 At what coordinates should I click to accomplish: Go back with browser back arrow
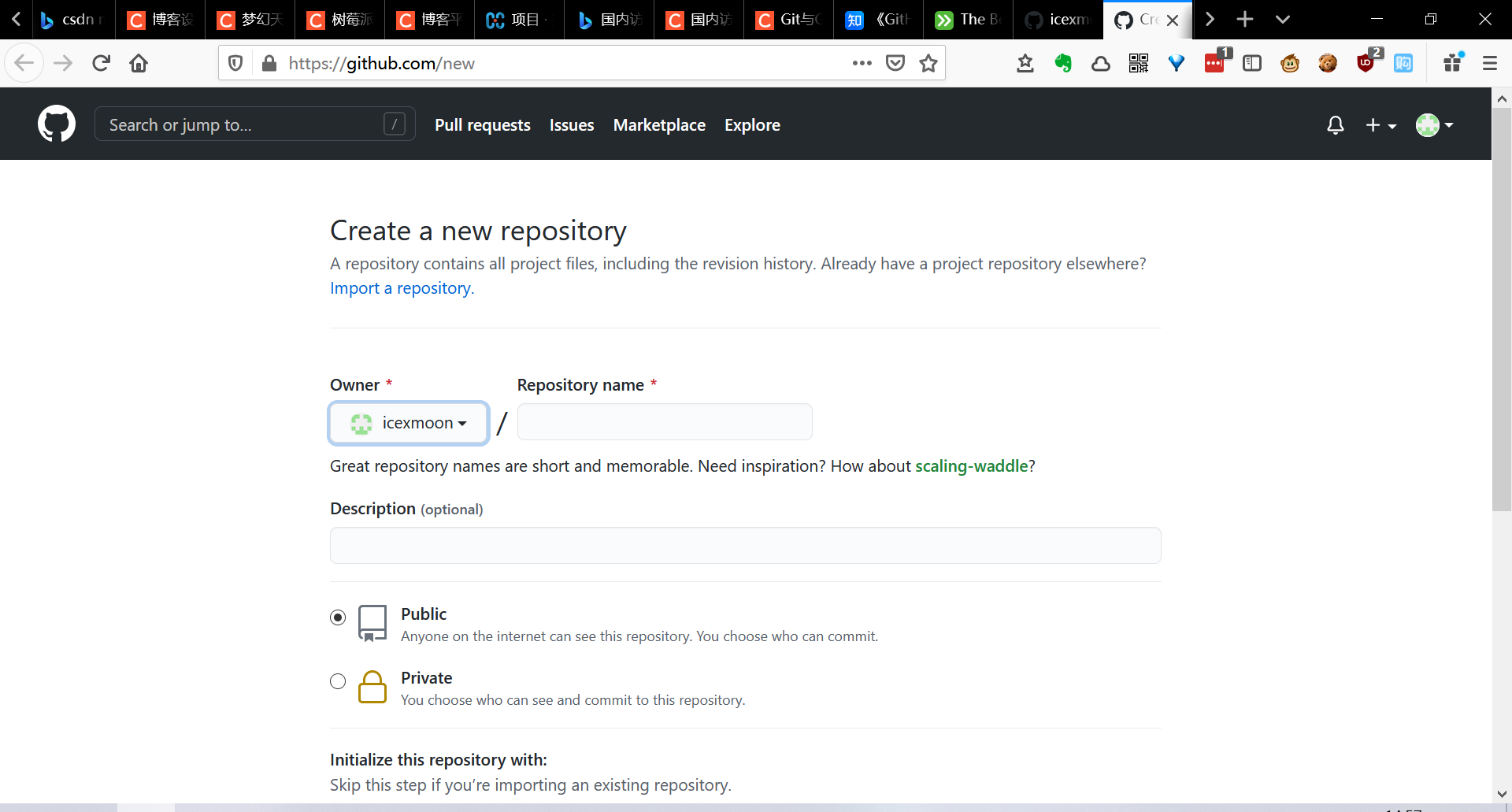(24, 63)
